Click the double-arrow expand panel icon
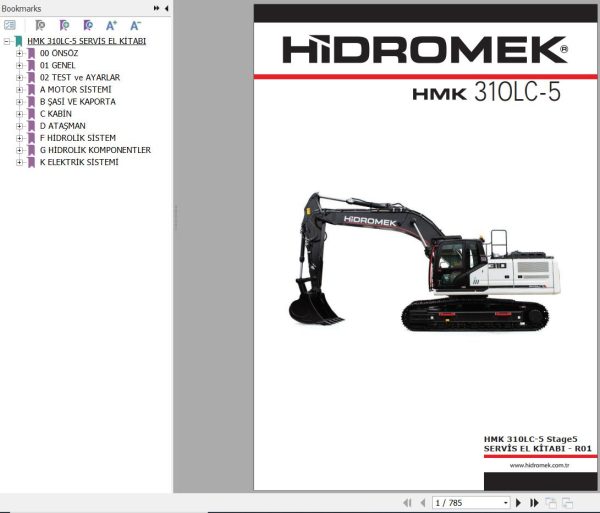 click(156, 8)
